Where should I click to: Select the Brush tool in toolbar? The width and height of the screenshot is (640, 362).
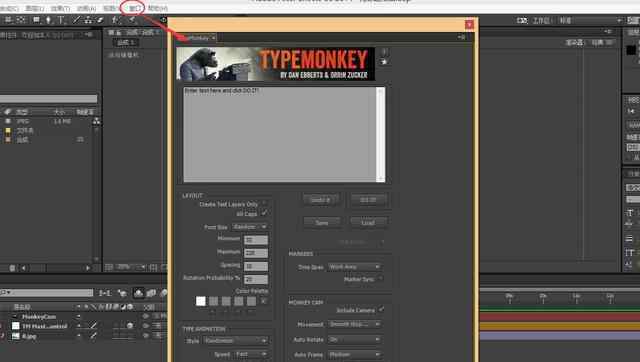[76, 20]
